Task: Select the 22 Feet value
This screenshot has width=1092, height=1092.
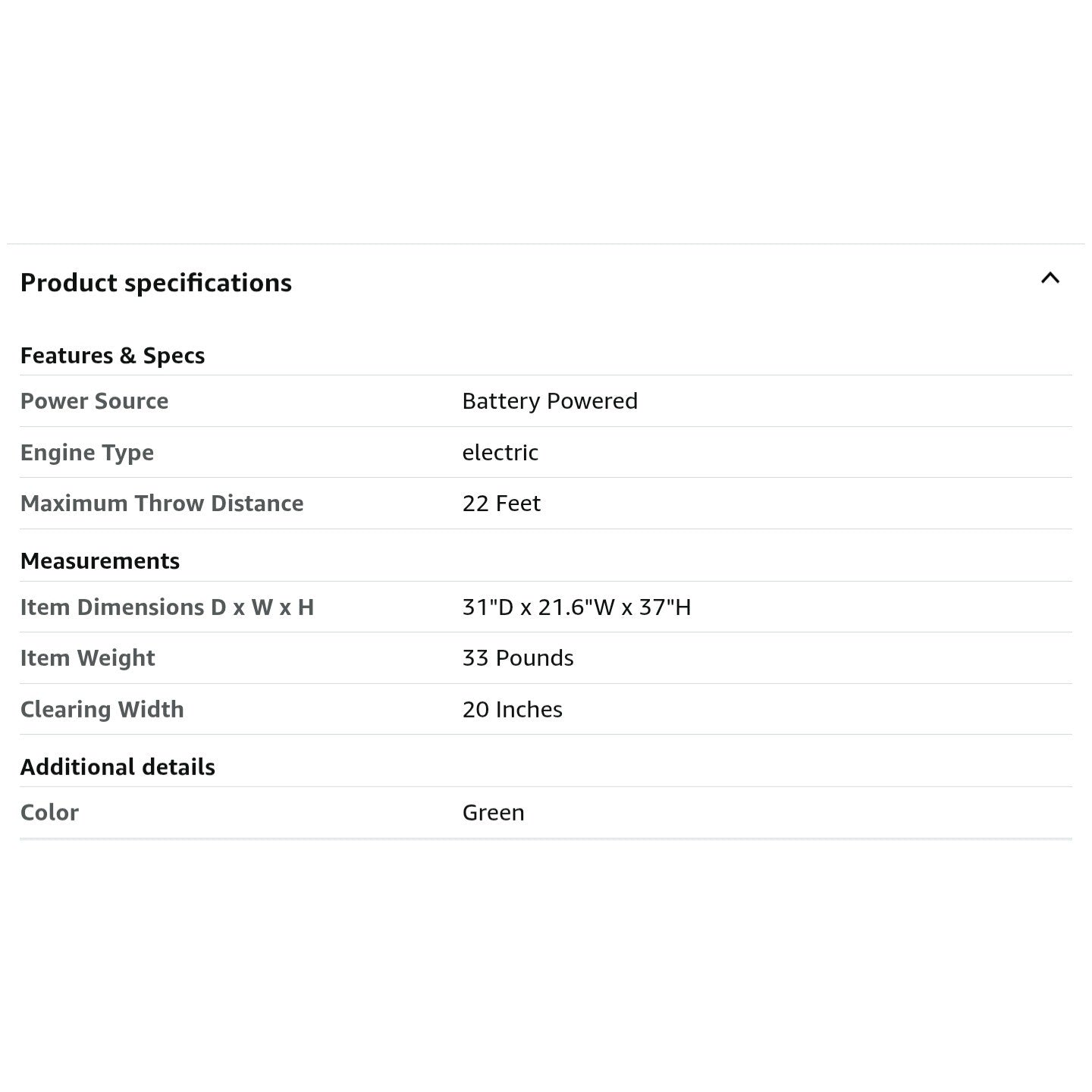Action: [x=501, y=504]
